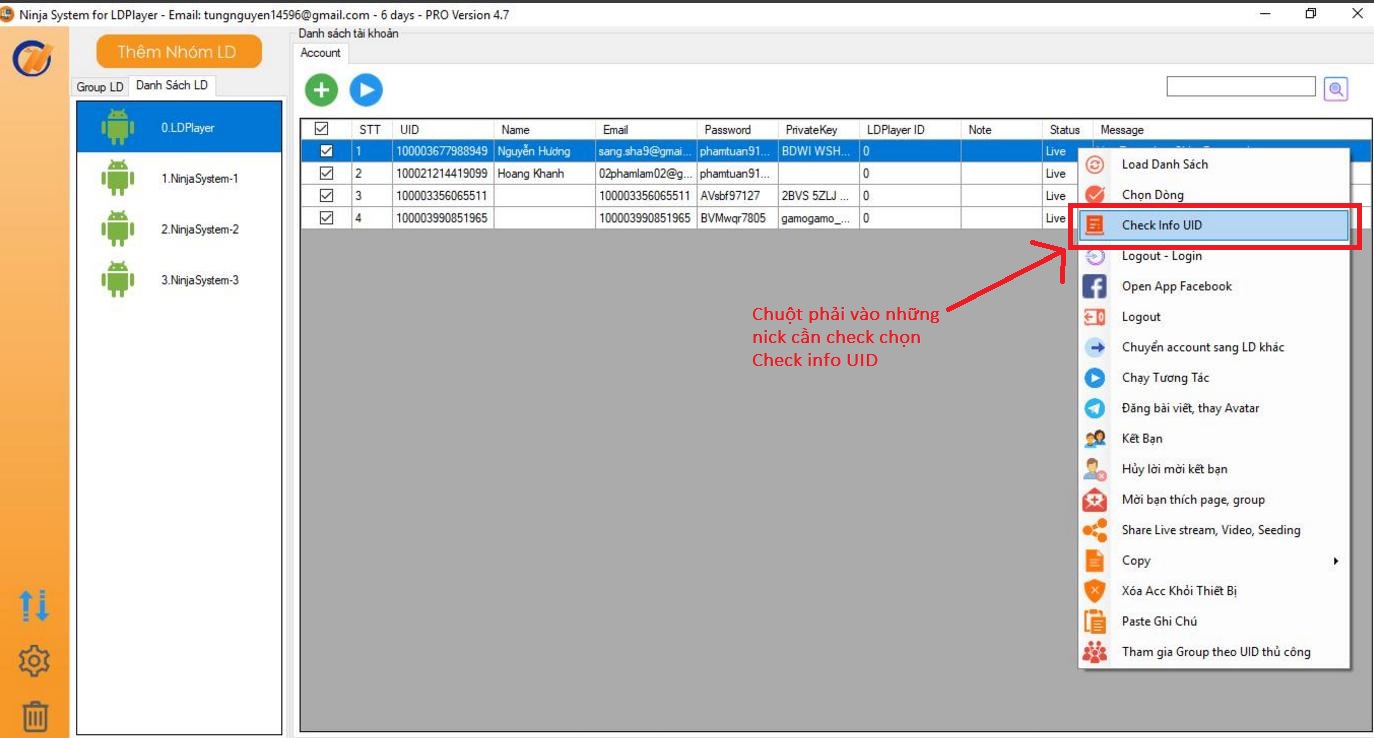This screenshot has height=738, width=1374.
Task: Sort by the Email column header
Action: pyautogui.click(x=646, y=130)
